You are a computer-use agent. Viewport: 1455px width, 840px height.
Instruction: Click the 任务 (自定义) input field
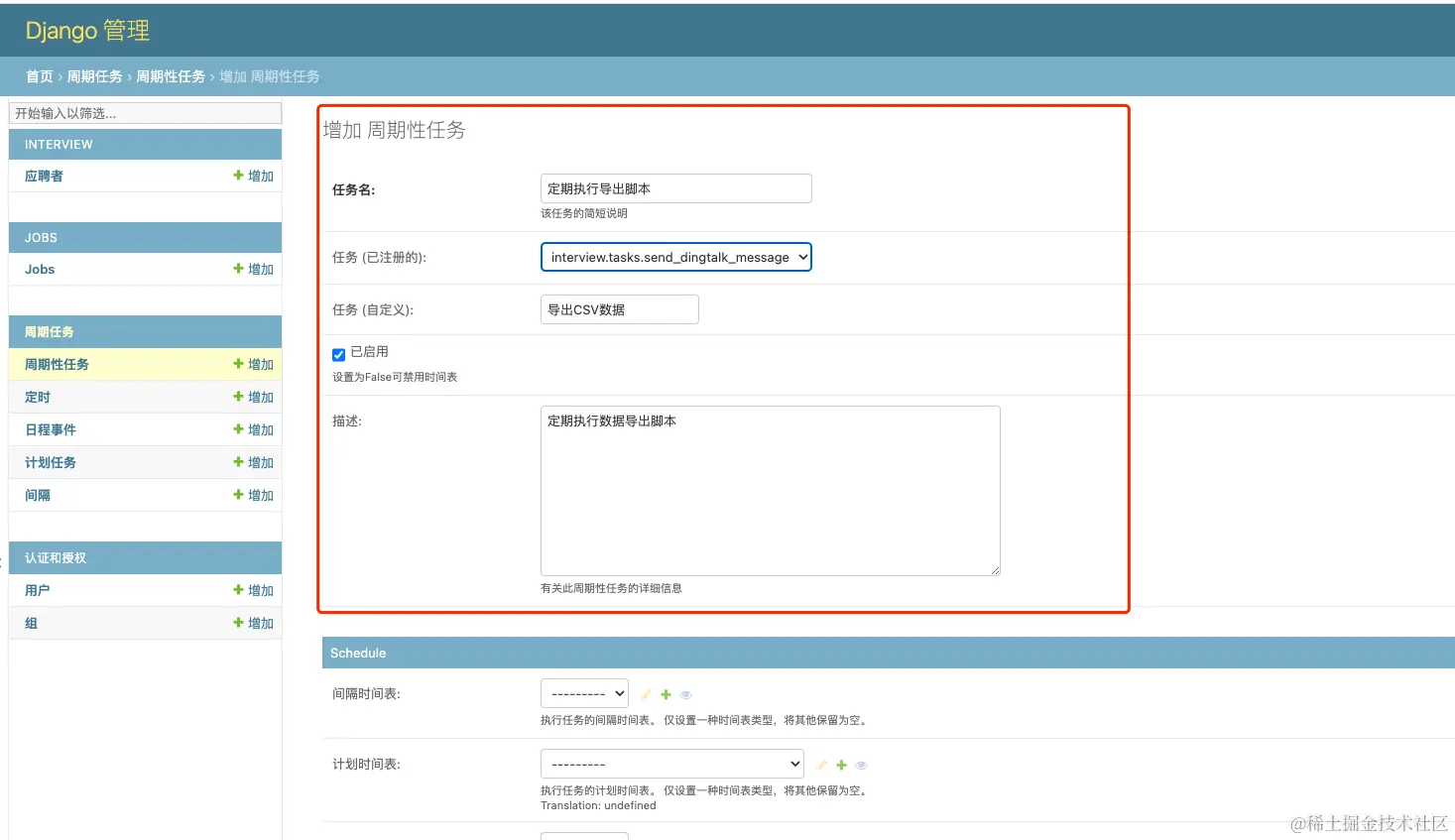(x=619, y=309)
